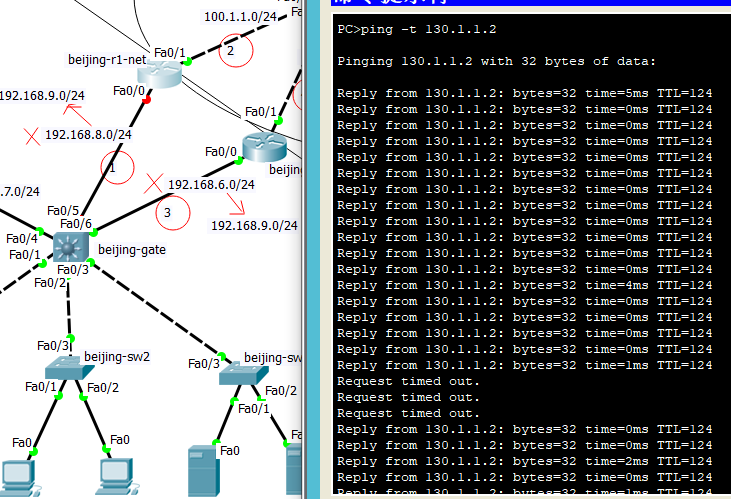Click the first Request timed out line
The image size is (731, 499).
coord(409,381)
